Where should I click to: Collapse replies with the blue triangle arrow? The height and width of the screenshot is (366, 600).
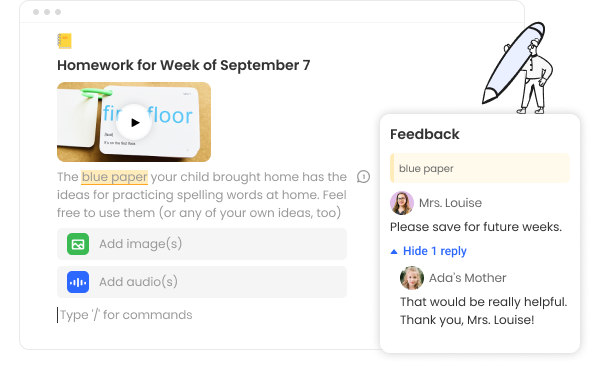pos(394,252)
